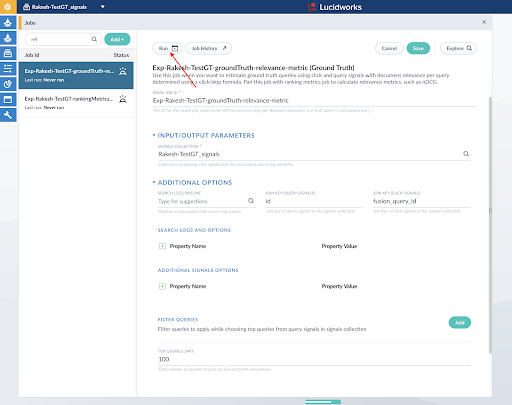Open the Querying sidebar icon
Image resolution: width=512 pixels, height=405 pixels.
tap(8, 38)
